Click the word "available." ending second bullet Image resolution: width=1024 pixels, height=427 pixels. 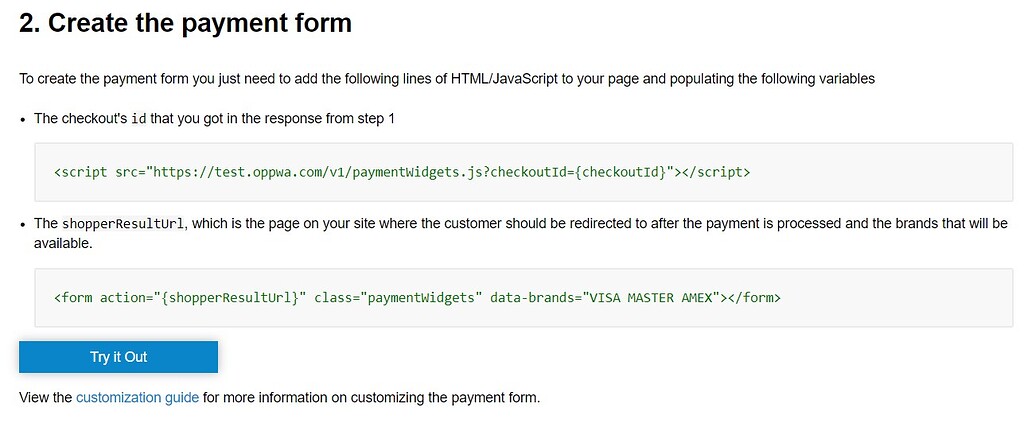tap(63, 244)
